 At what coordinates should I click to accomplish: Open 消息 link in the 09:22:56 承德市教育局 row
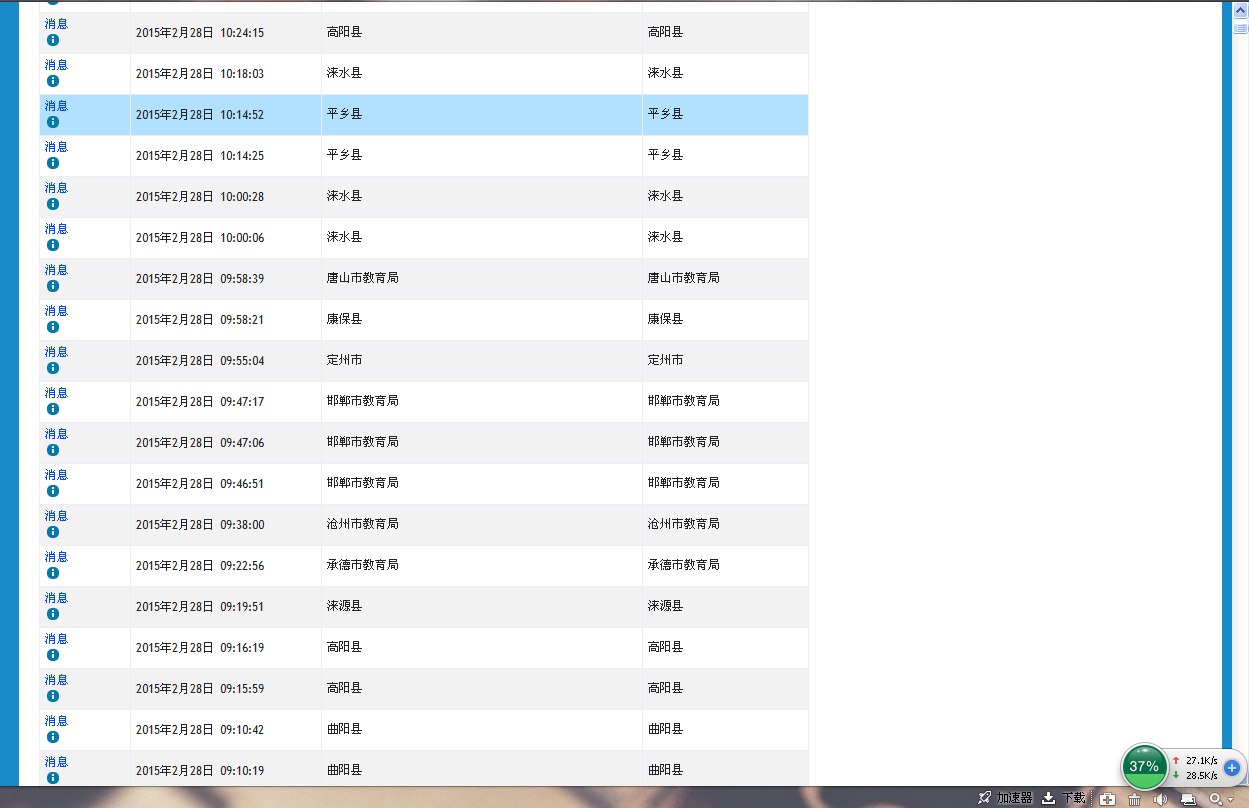[56, 556]
